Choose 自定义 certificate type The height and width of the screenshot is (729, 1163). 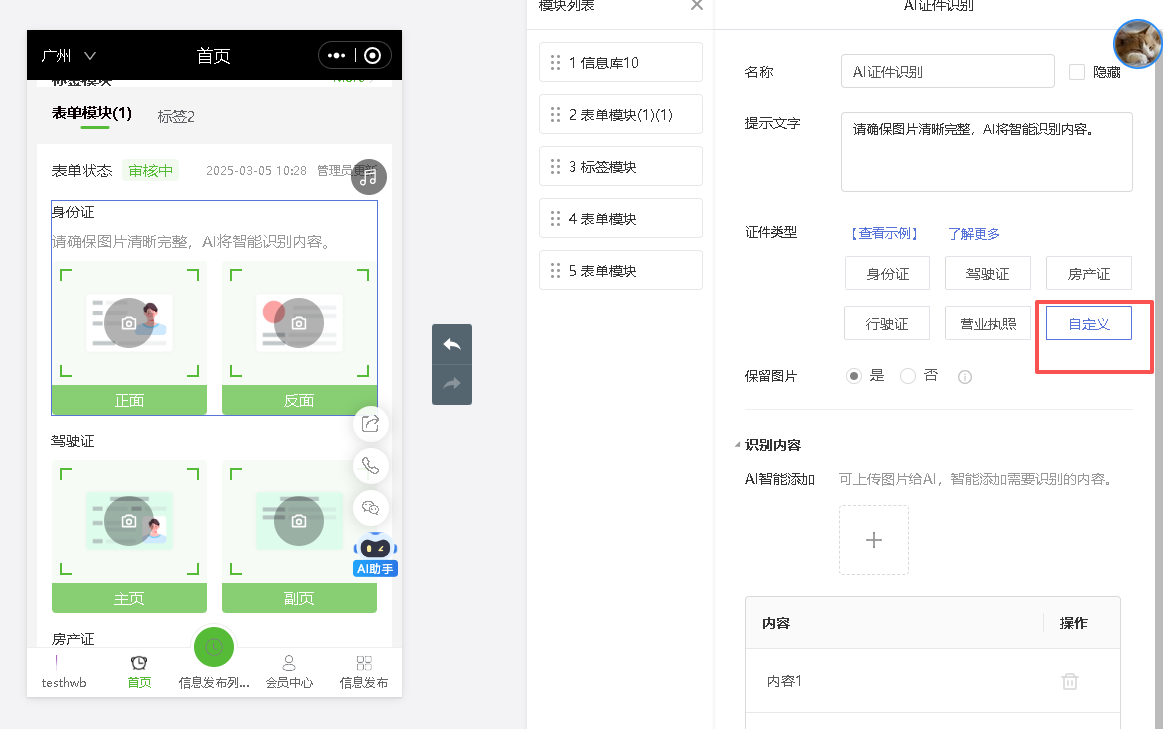pyautogui.click(x=1089, y=323)
